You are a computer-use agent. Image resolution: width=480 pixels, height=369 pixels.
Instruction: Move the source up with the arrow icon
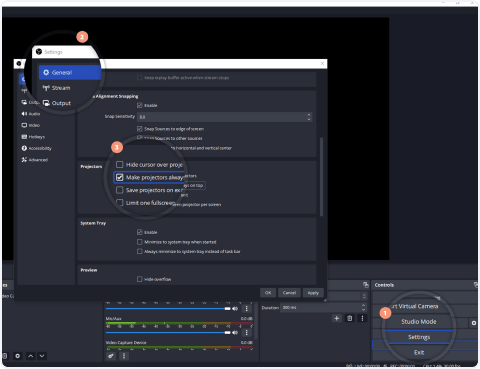pos(30,356)
